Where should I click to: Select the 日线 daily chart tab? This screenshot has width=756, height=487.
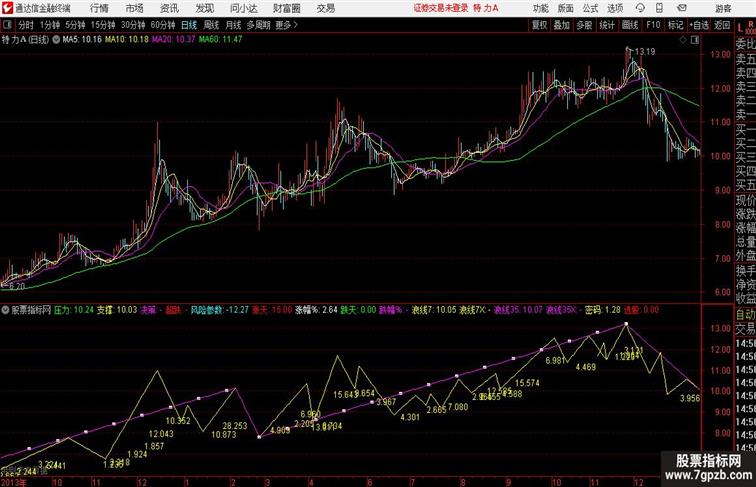pyautogui.click(x=189, y=25)
